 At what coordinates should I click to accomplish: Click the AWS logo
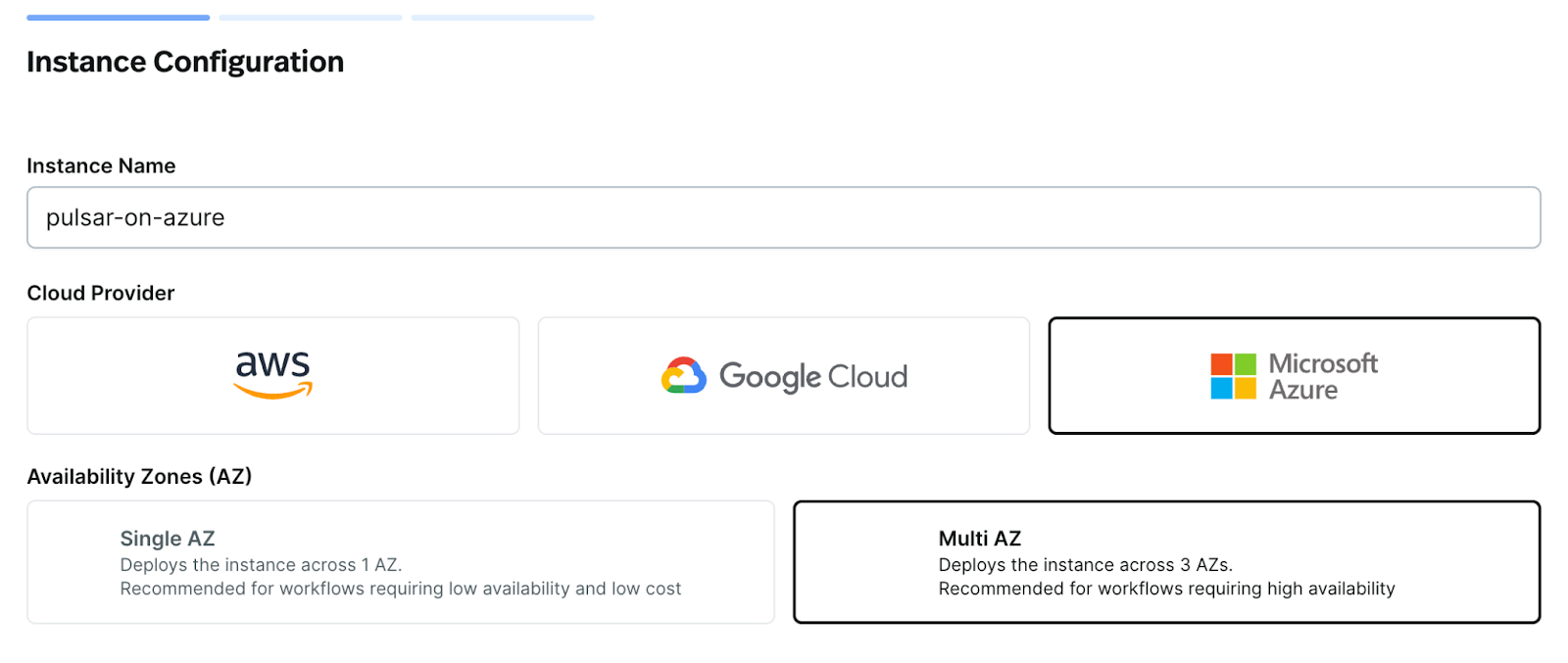click(x=273, y=375)
